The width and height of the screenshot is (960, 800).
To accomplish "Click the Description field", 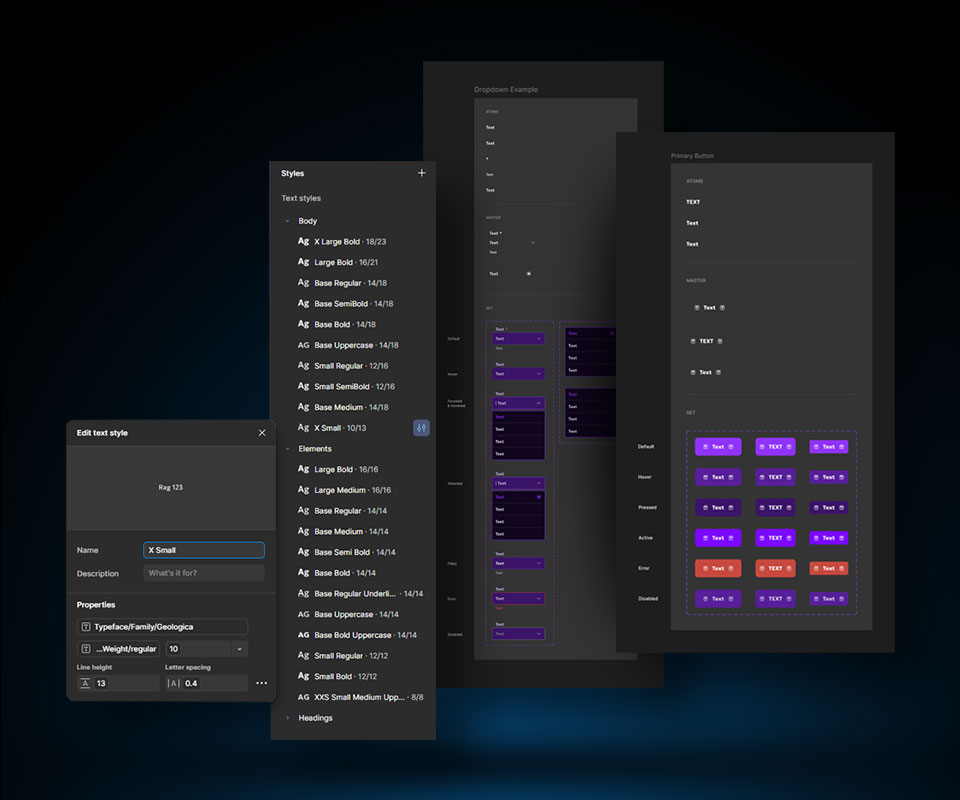I will pyautogui.click(x=204, y=573).
